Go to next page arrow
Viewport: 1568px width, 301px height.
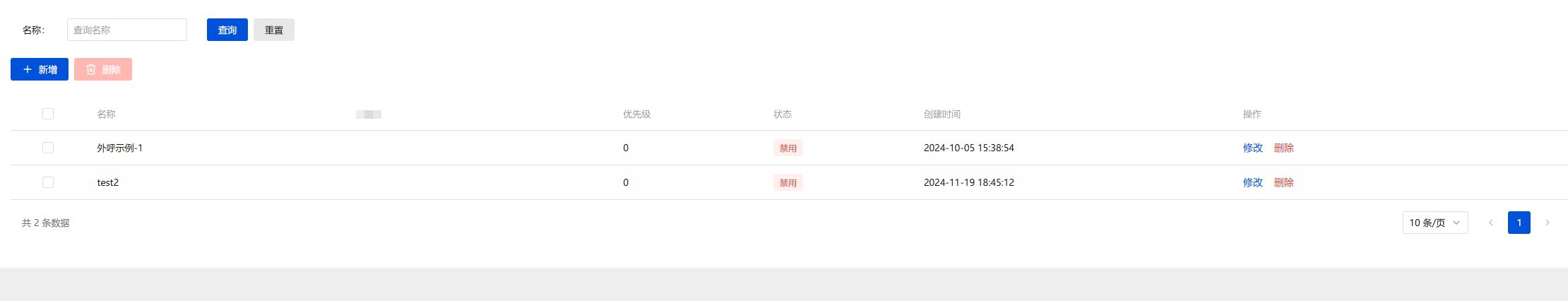1548,223
